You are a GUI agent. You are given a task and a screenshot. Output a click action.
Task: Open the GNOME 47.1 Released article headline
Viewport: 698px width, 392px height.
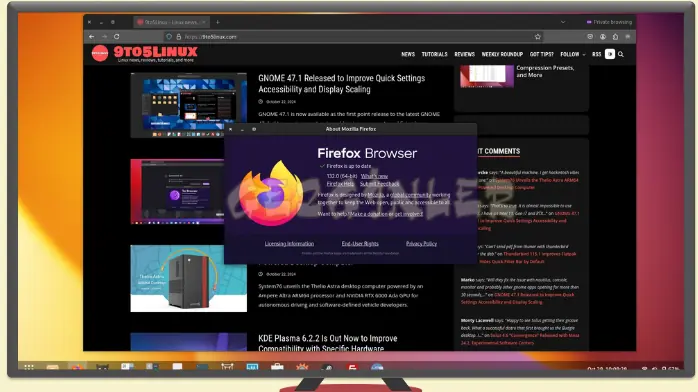click(x=341, y=84)
